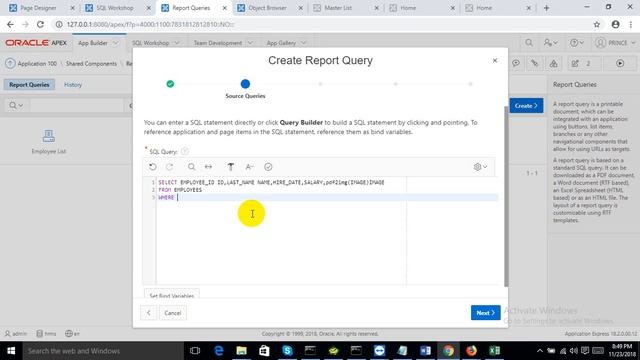Undo the last edit in SQL editor
Screen dimensions: 640x360
[153, 167]
